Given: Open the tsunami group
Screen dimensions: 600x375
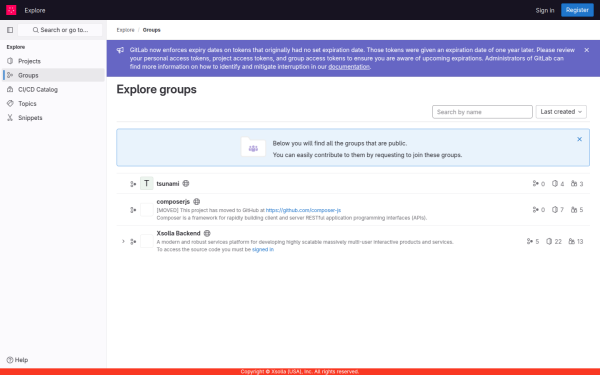Looking at the screenshot, I should coord(168,184).
